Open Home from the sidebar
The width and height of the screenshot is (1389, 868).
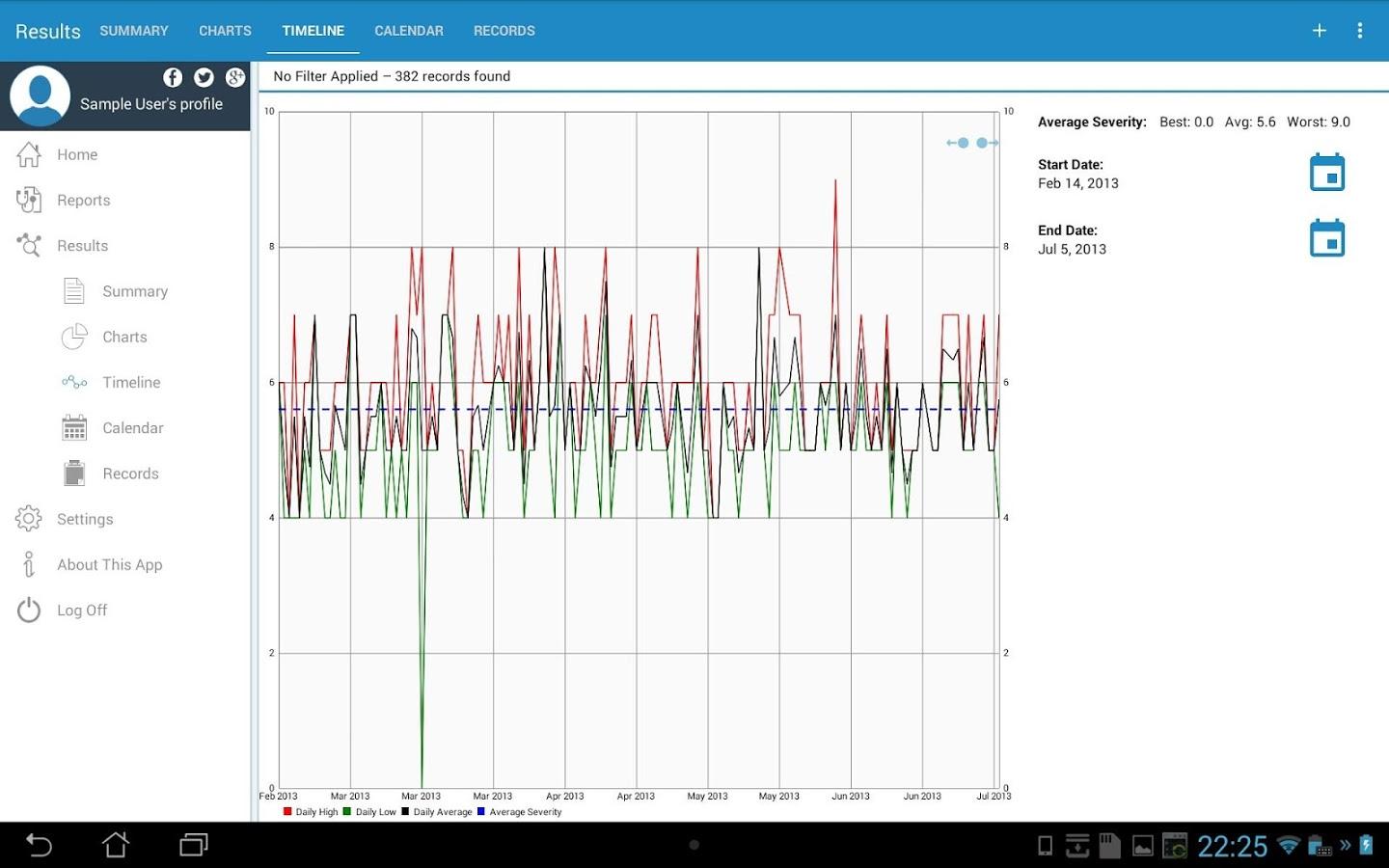click(x=77, y=154)
